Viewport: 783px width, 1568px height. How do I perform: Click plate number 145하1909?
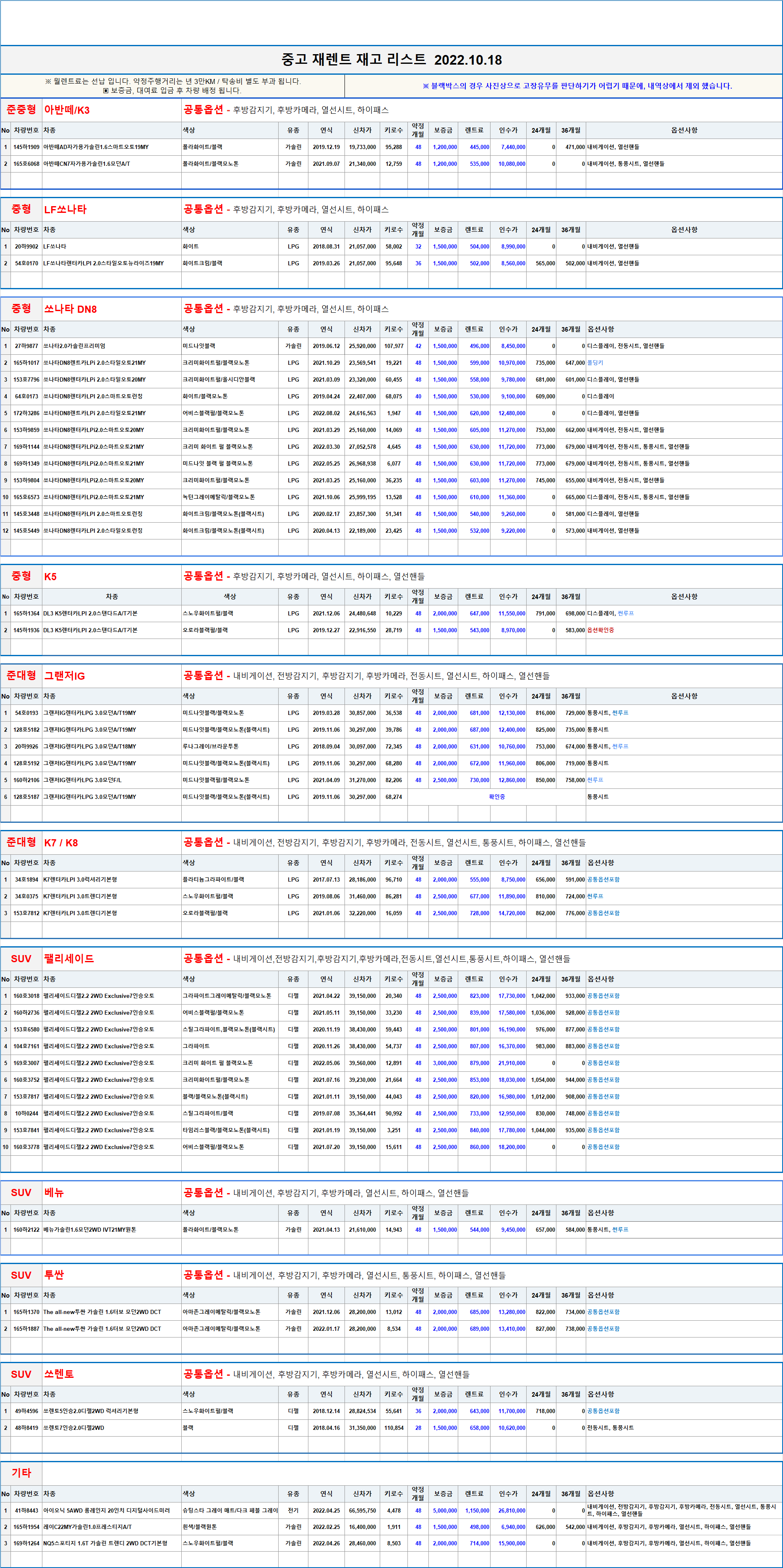coord(26,147)
